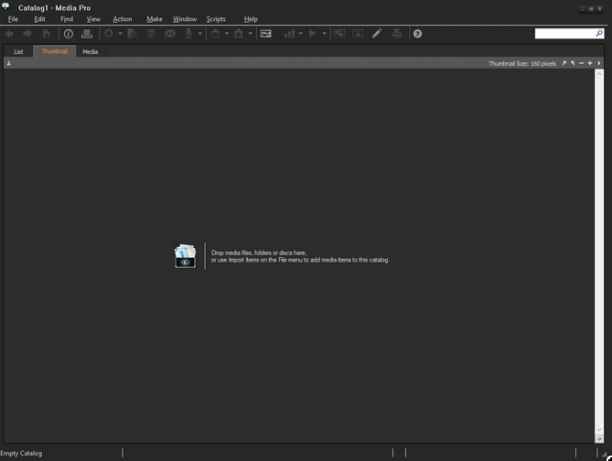Click the scrollbar up arrow
612x461 pixels.
click(x=599, y=73)
